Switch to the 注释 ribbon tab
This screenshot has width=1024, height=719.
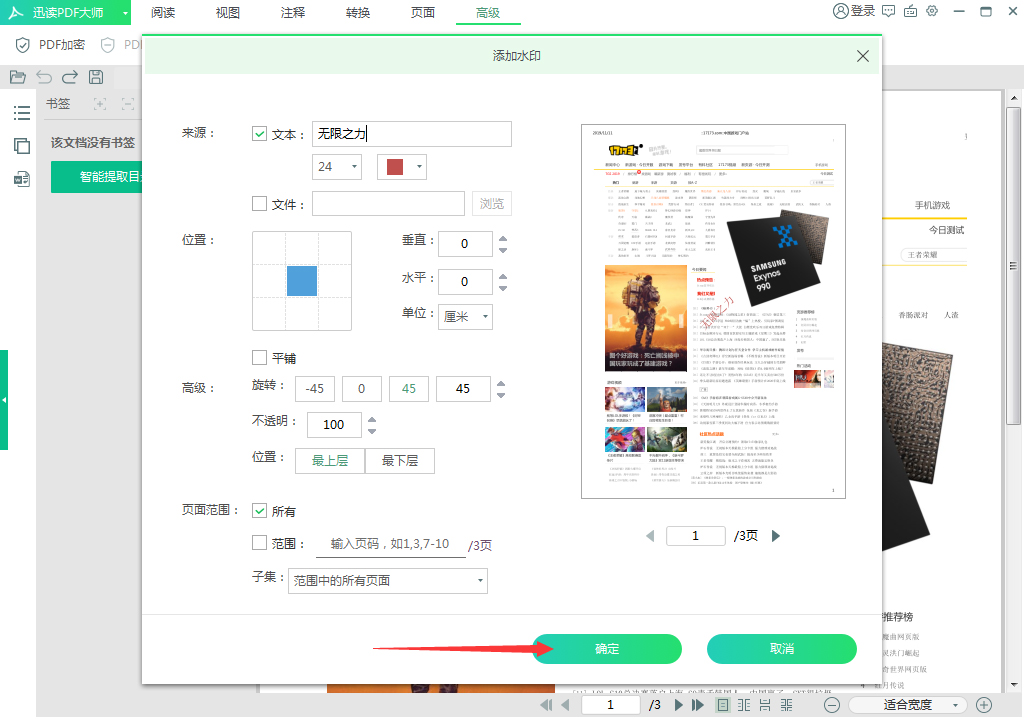[292, 14]
